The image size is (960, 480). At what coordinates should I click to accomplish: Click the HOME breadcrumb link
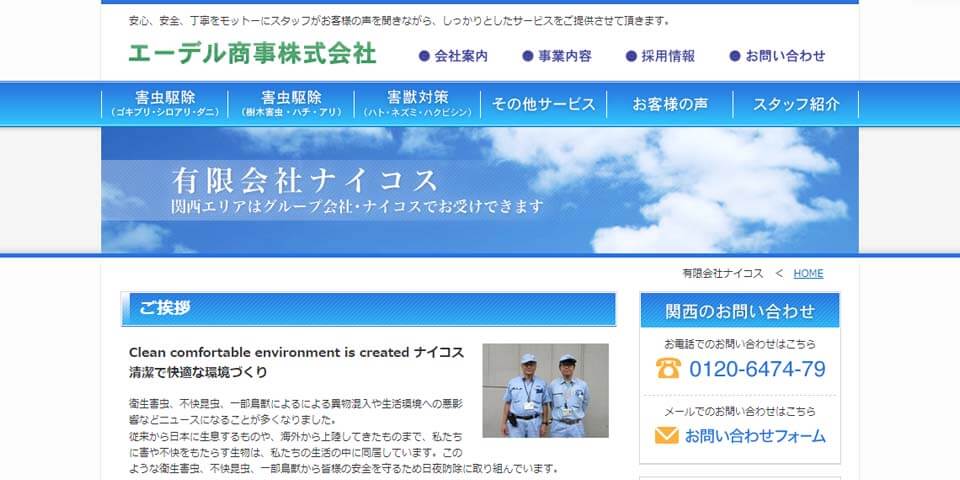tap(808, 274)
